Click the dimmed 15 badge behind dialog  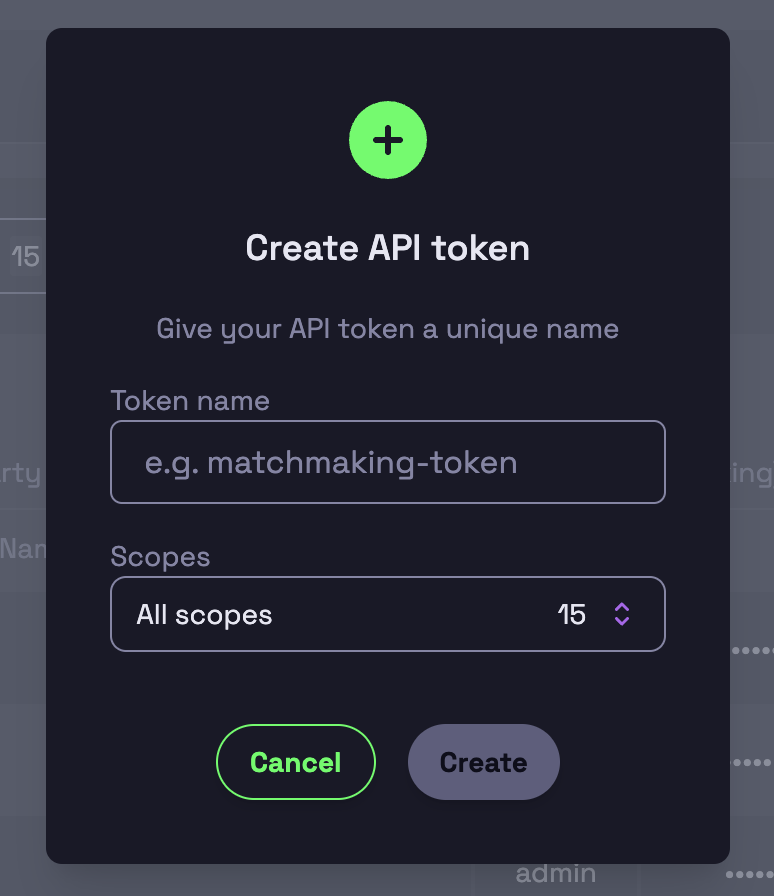26,256
